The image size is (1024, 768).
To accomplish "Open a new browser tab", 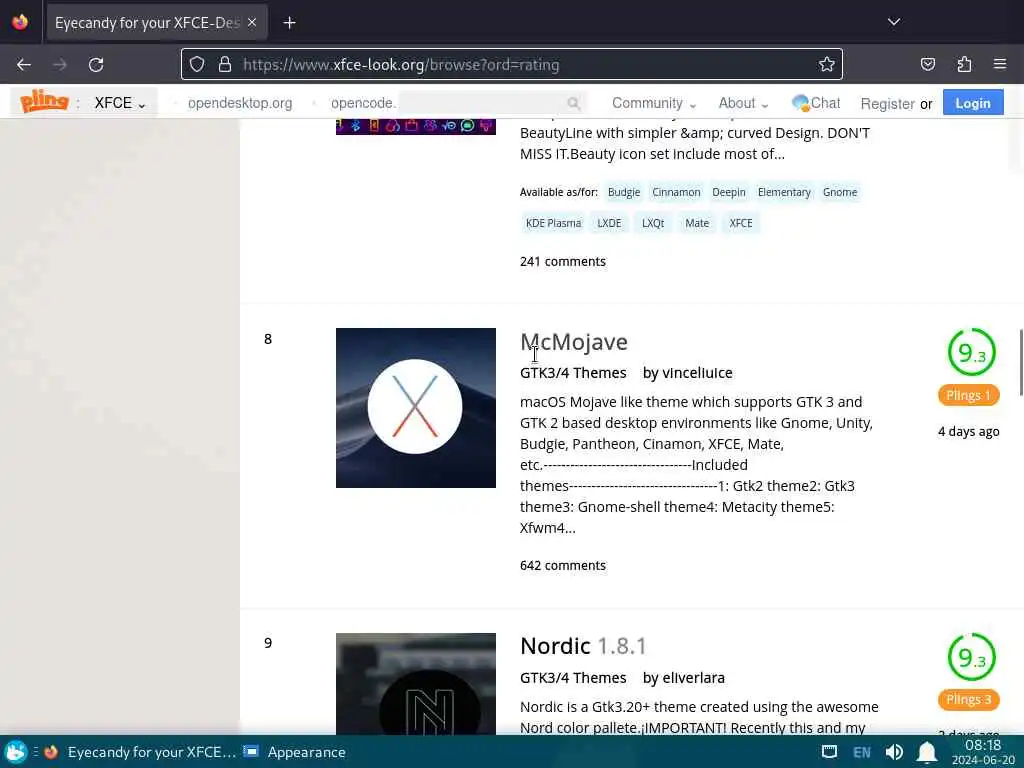I will point(289,23).
